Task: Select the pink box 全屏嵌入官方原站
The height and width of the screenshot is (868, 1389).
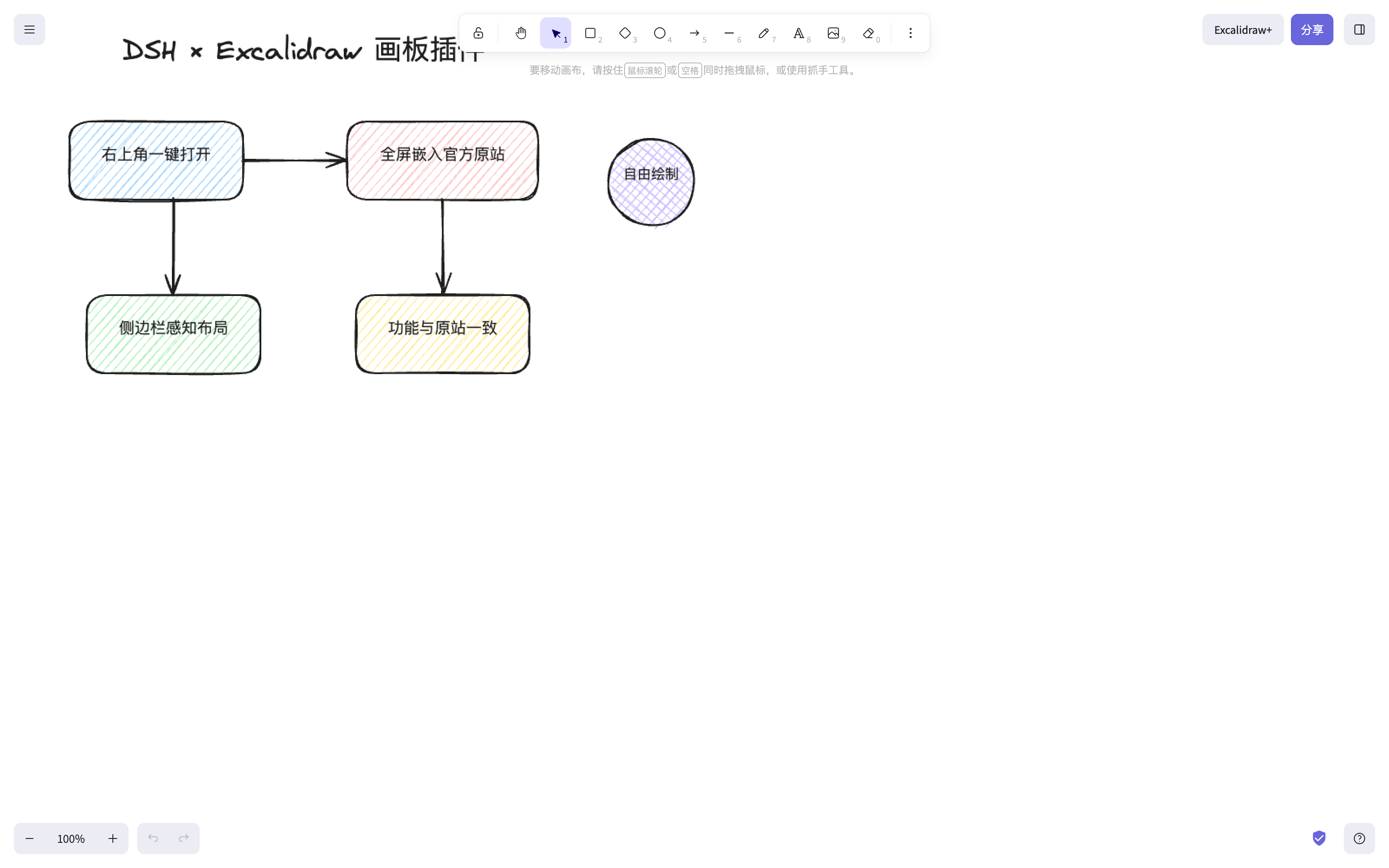Action: [x=443, y=160]
